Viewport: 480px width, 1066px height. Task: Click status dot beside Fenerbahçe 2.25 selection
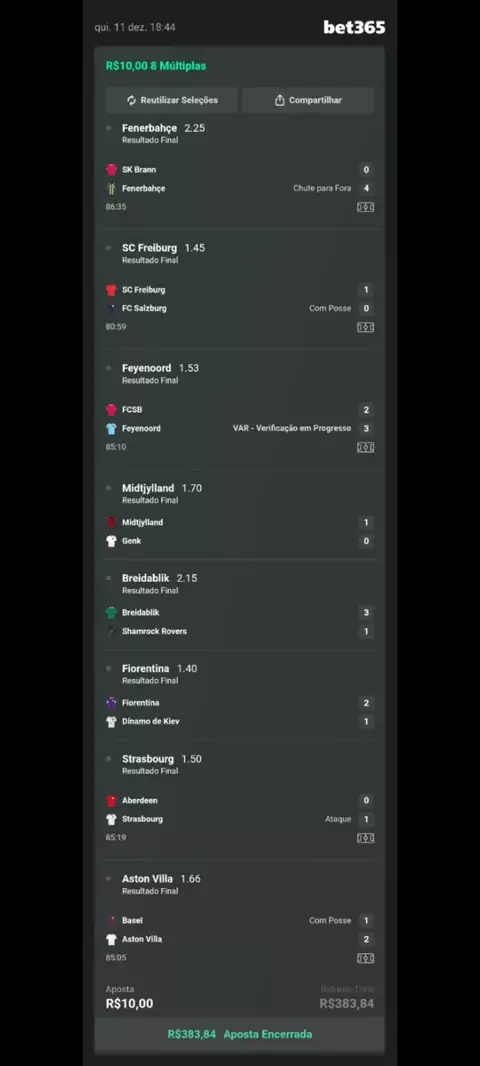108,128
